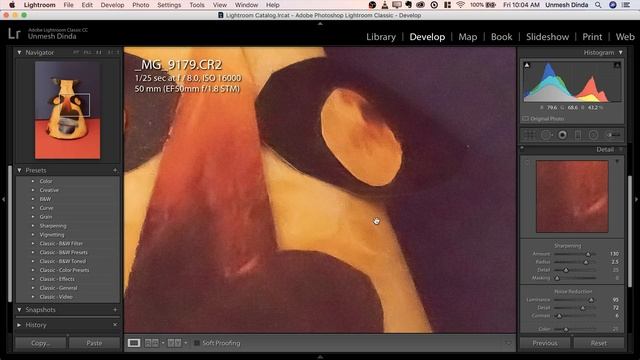Screen dimensions: 640x360
Task: Select the Adjustment Brush tool icon
Action: click(612, 135)
